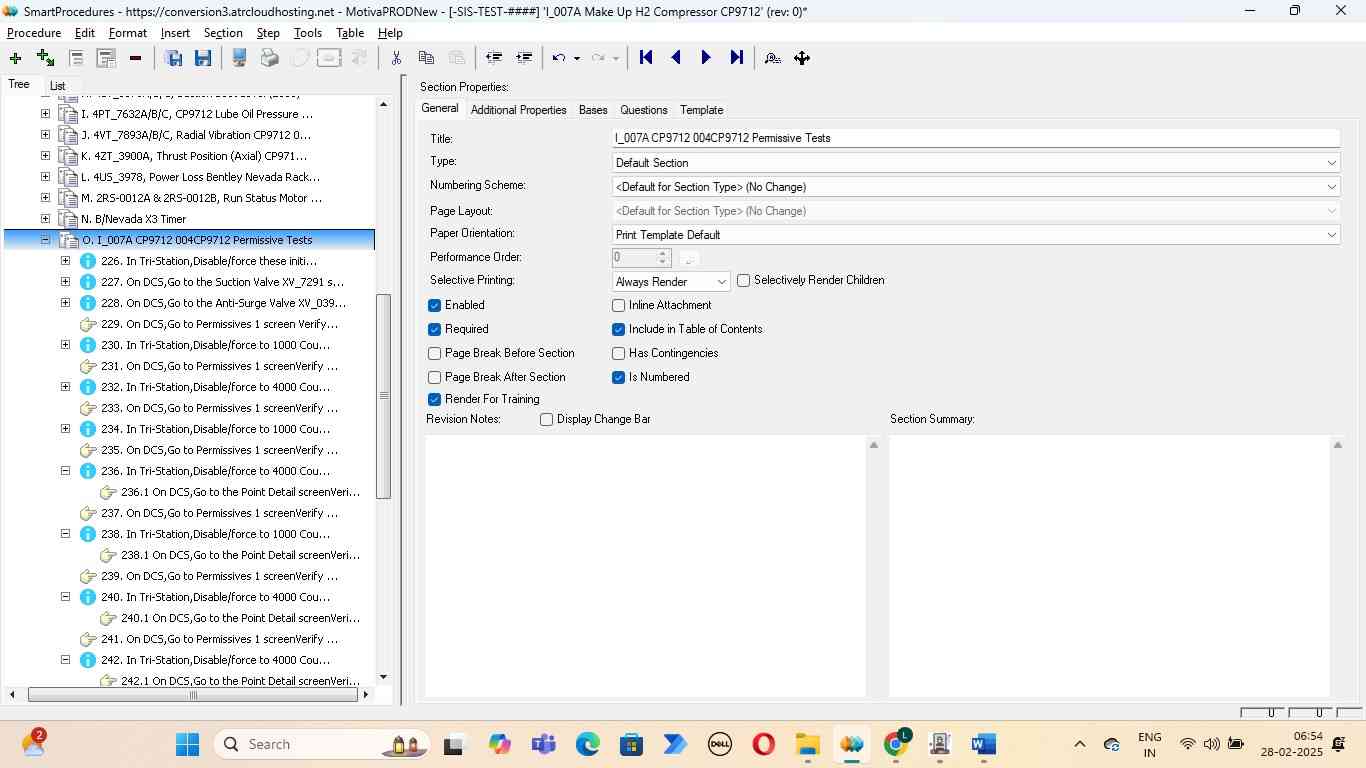Open the Numbering Scheme dropdown
This screenshot has width=1366, height=768.
coord(975,187)
